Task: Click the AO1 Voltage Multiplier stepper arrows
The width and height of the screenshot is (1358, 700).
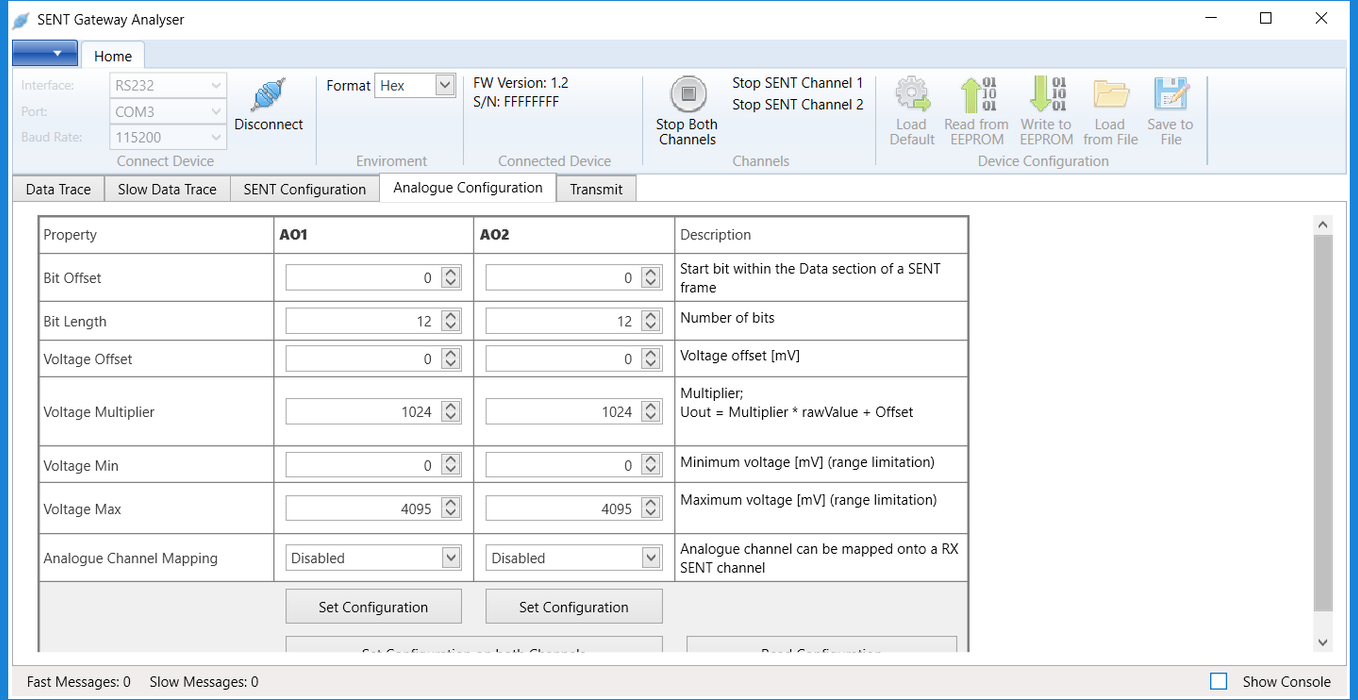Action: (x=451, y=412)
